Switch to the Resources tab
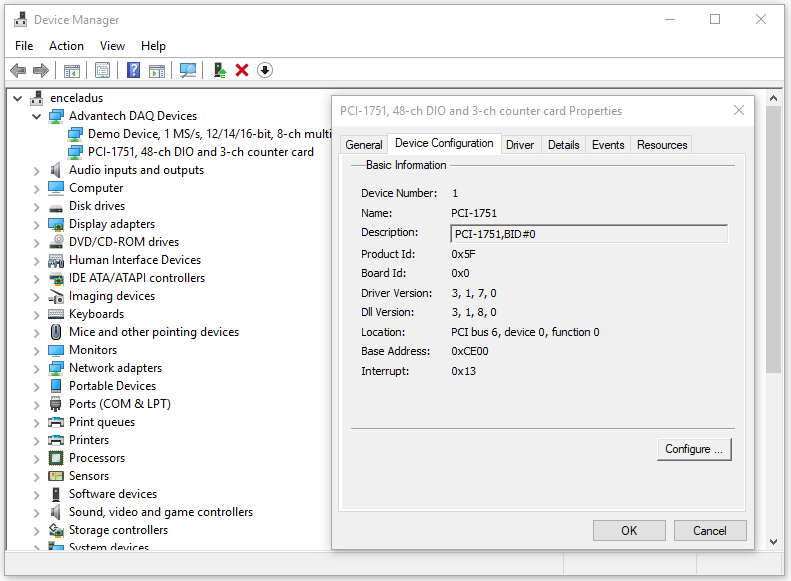Image resolution: width=791 pixels, height=581 pixels. (662, 145)
